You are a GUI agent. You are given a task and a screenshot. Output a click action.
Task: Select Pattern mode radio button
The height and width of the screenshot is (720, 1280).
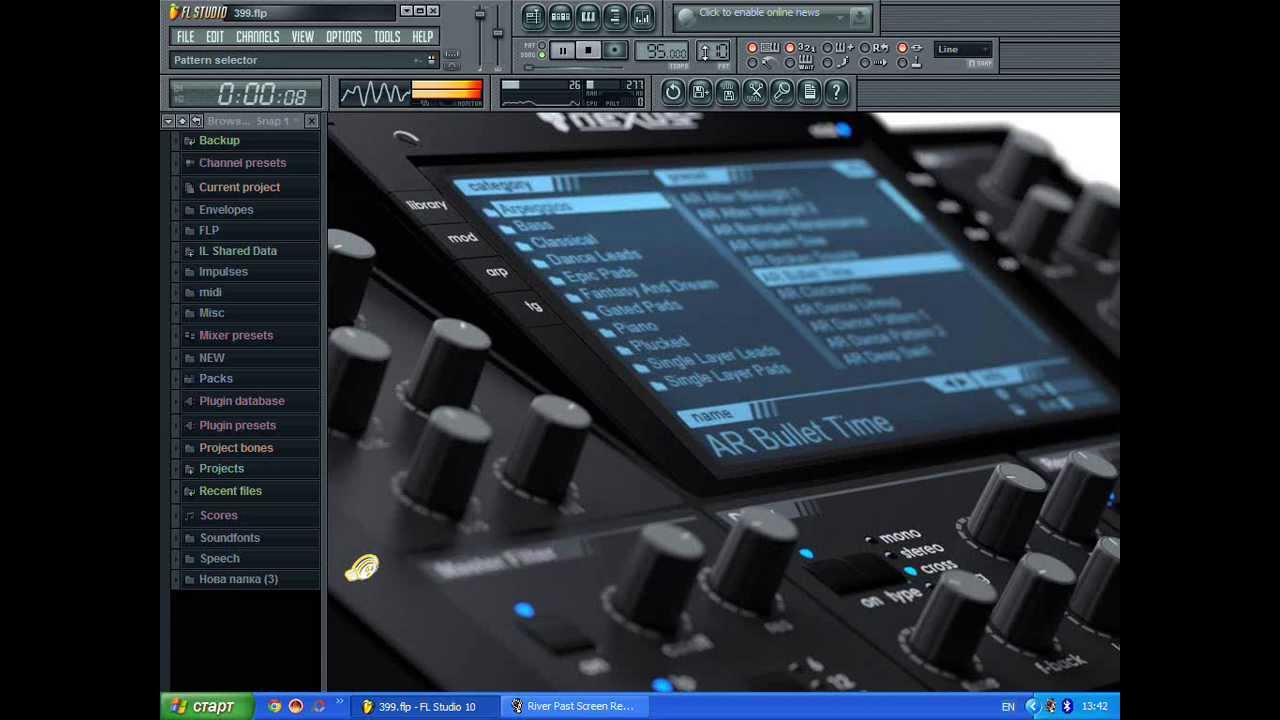(541, 44)
